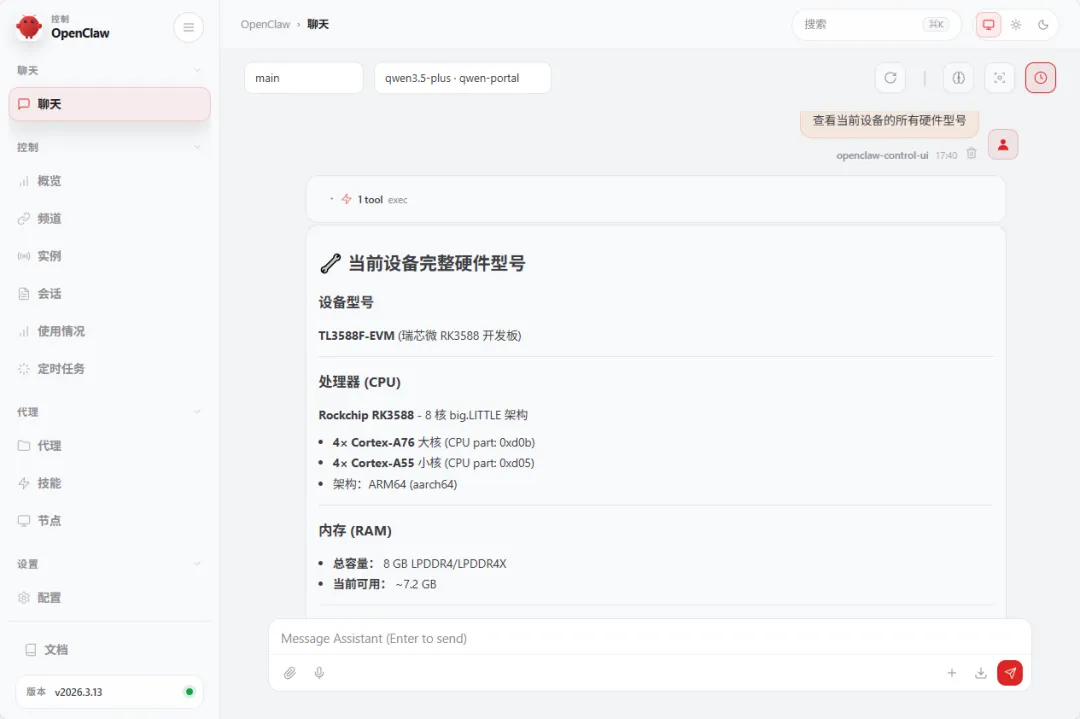Refresh the chat with reload icon
This screenshot has height=719, width=1080.
click(x=890, y=78)
